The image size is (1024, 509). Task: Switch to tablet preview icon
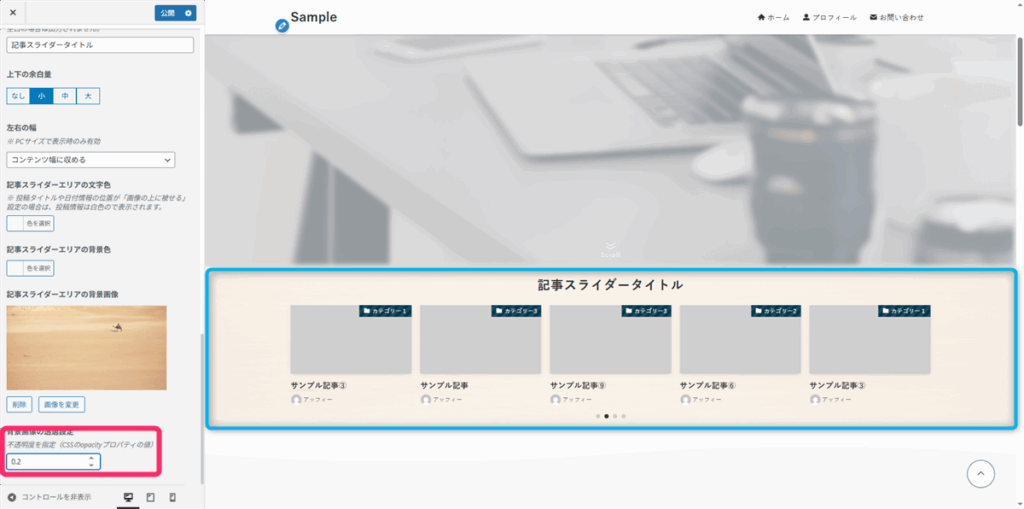point(151,497)
